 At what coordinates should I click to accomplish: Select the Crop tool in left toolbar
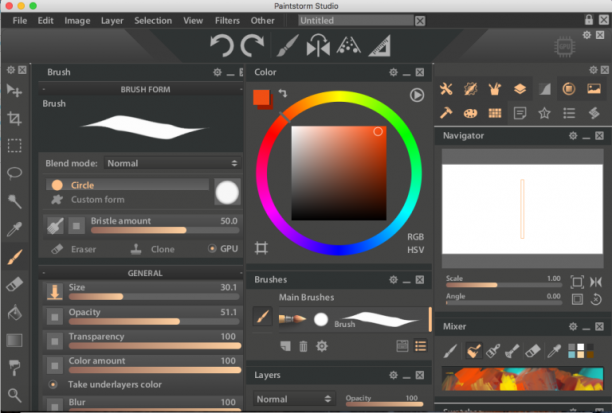[x=14, y=118]
